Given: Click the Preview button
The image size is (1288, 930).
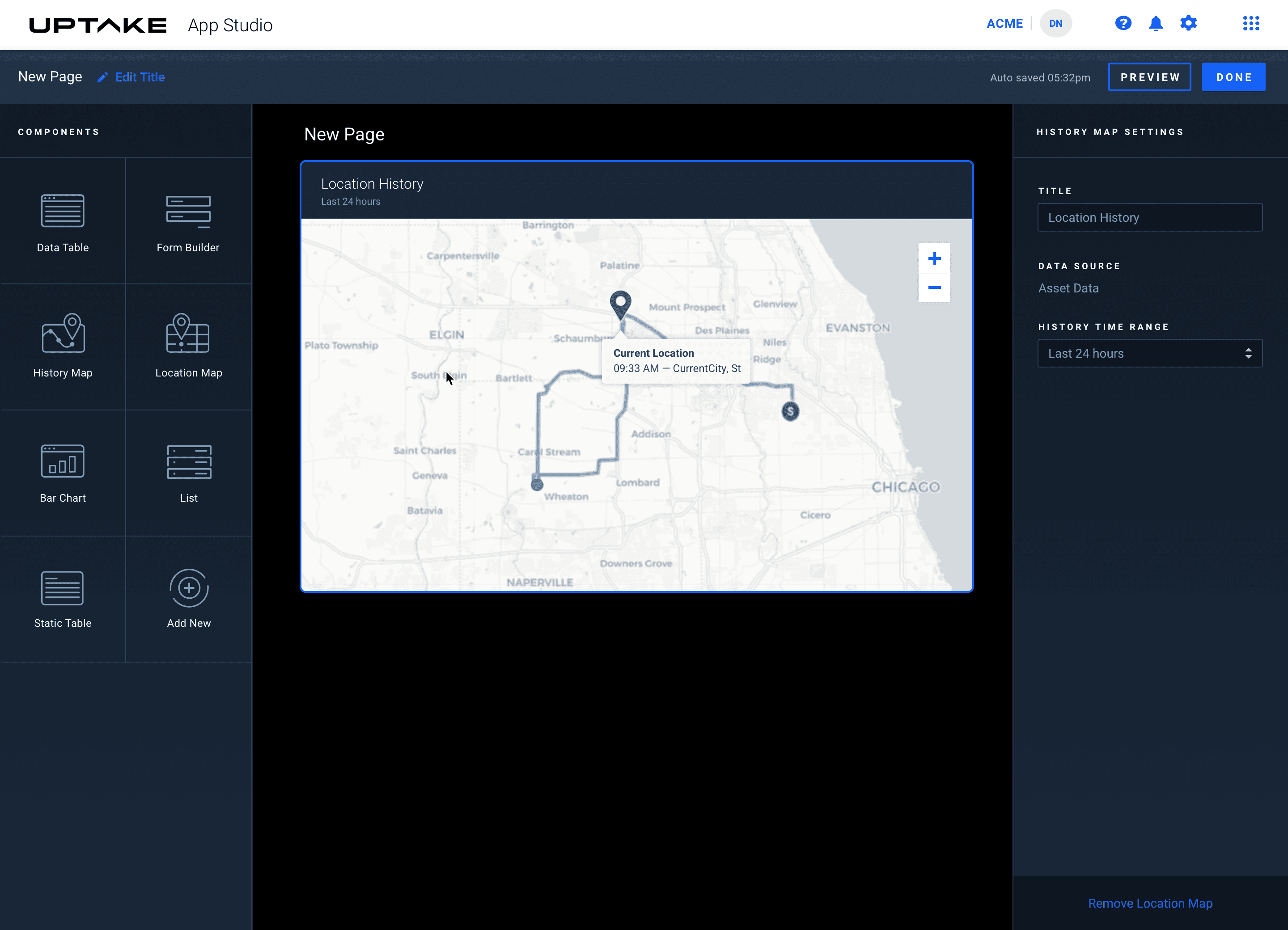Looking at the screenshot, I should point(1149,77).
